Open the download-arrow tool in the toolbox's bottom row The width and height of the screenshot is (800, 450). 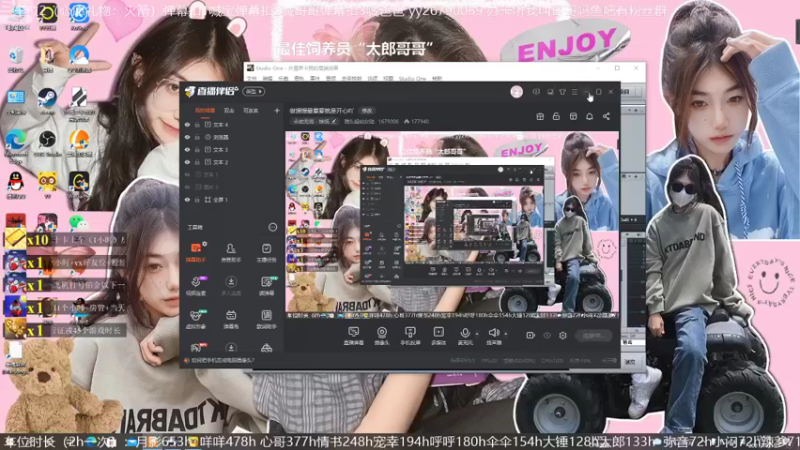tap(231, 348)
